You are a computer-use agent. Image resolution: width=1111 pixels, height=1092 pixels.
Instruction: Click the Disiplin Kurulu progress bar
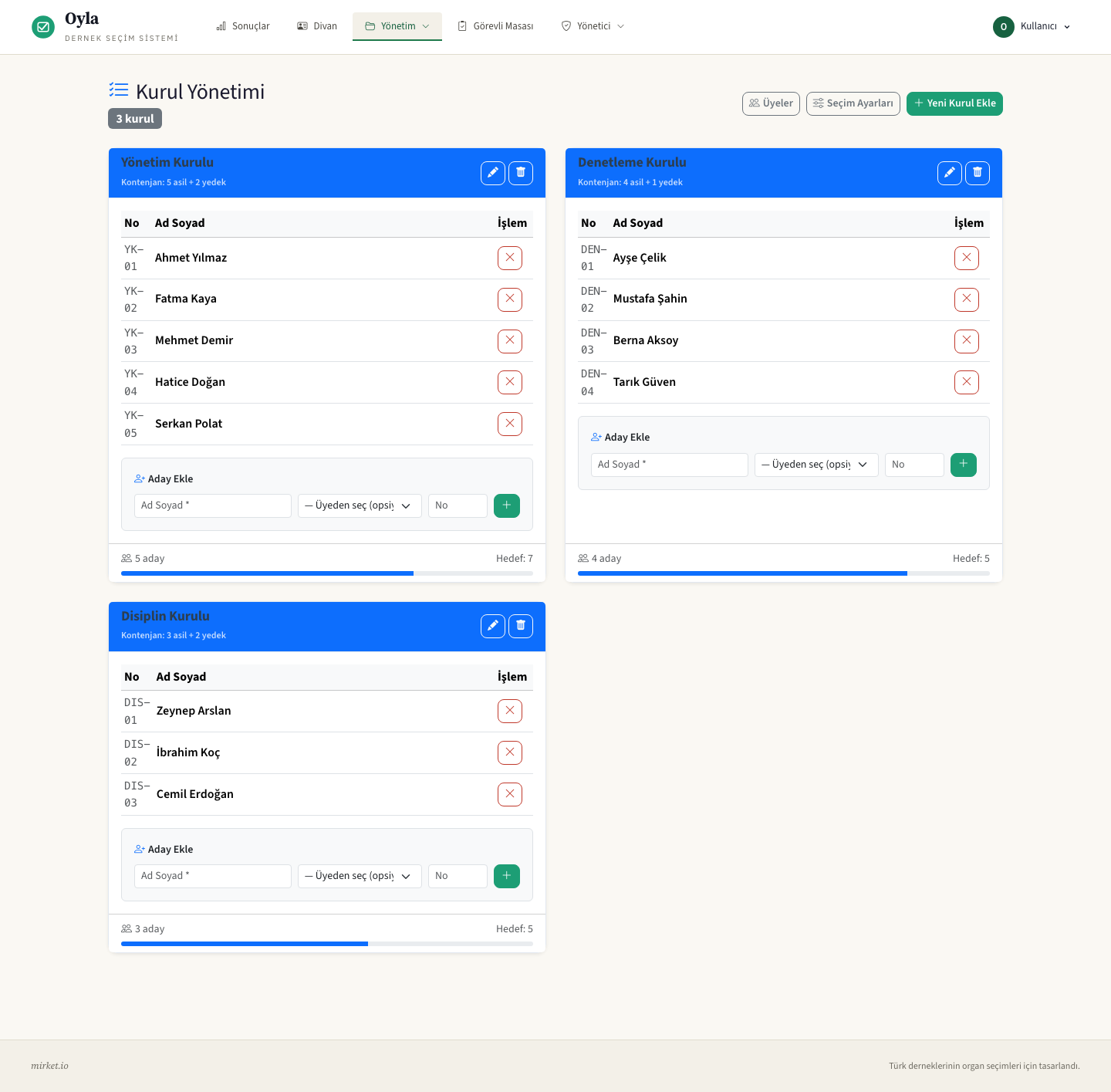click(327, 944)
